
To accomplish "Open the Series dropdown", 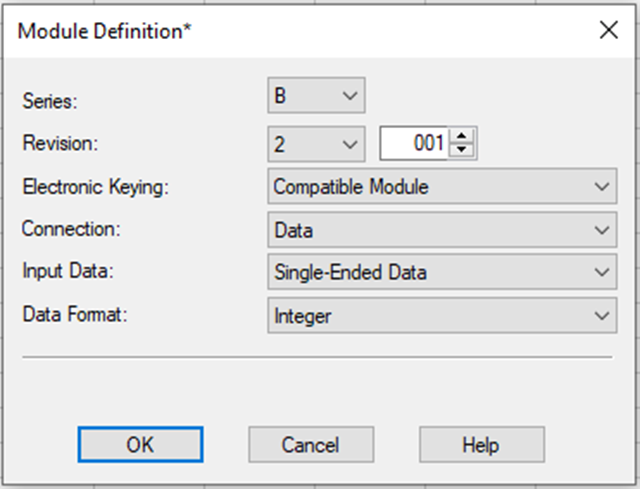I will pyautogui.click(x=316, y=95).
